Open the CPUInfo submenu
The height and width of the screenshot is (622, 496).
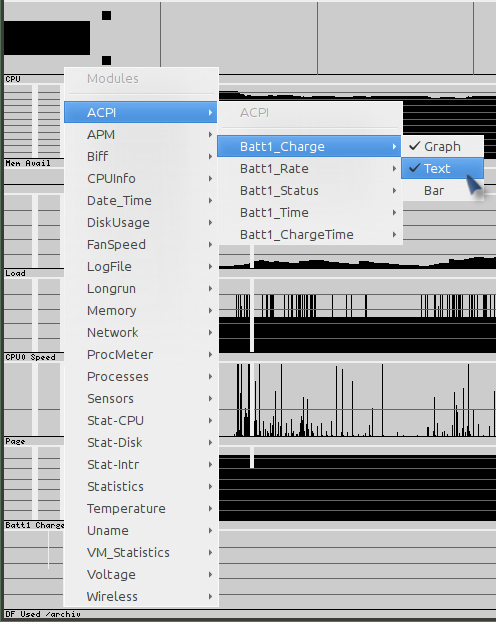(140, 179)
